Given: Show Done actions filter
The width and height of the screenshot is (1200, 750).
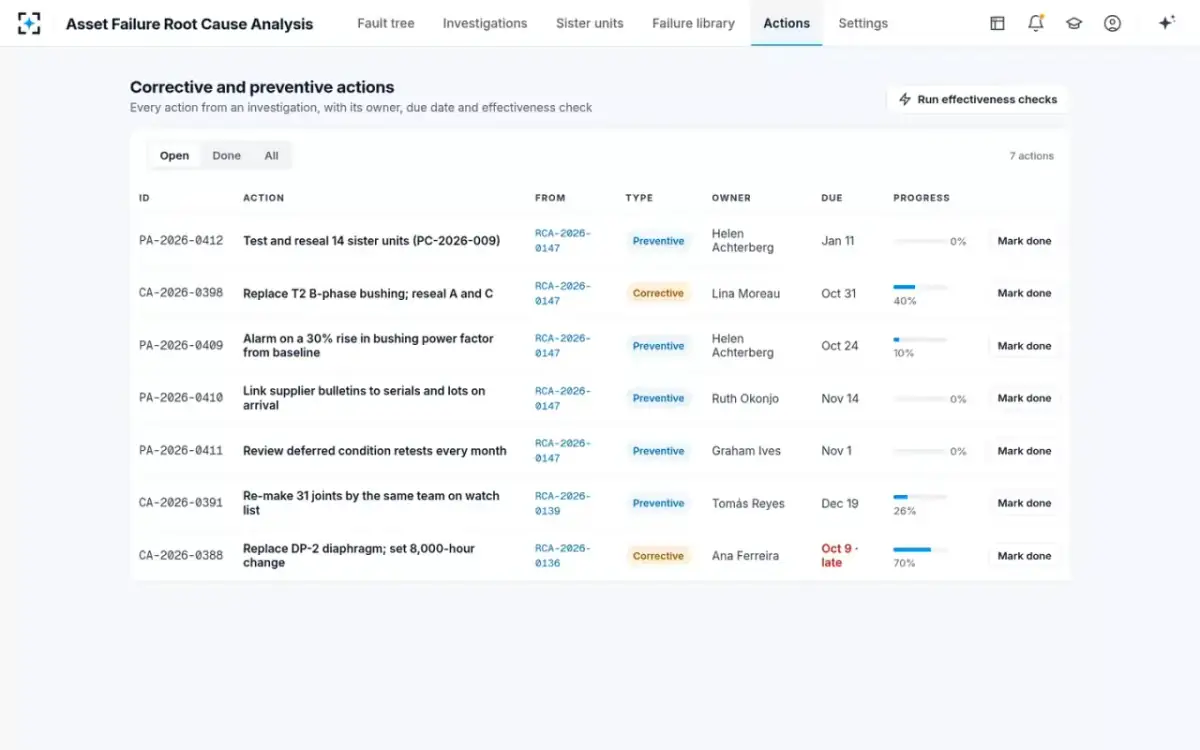Looking at the screenshot, I should pyautogui.click(x=227, y=155).
